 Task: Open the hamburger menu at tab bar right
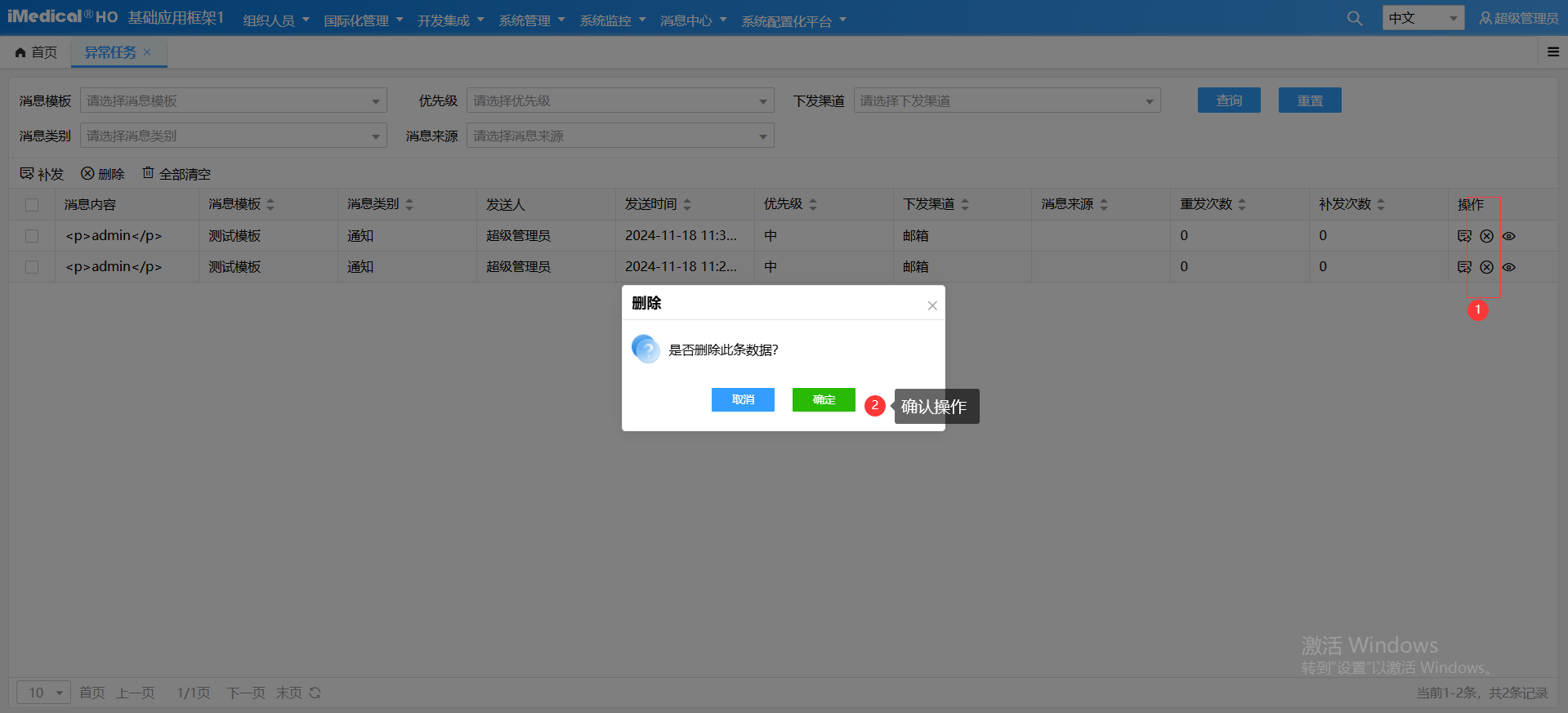click(1552, 52)
